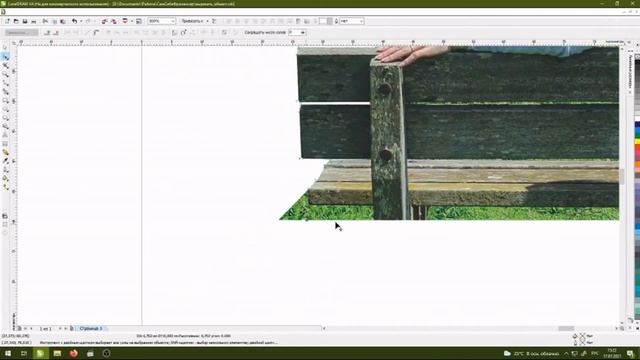
Task: Click the weather widget on taskbar
Action: (531, 353)
